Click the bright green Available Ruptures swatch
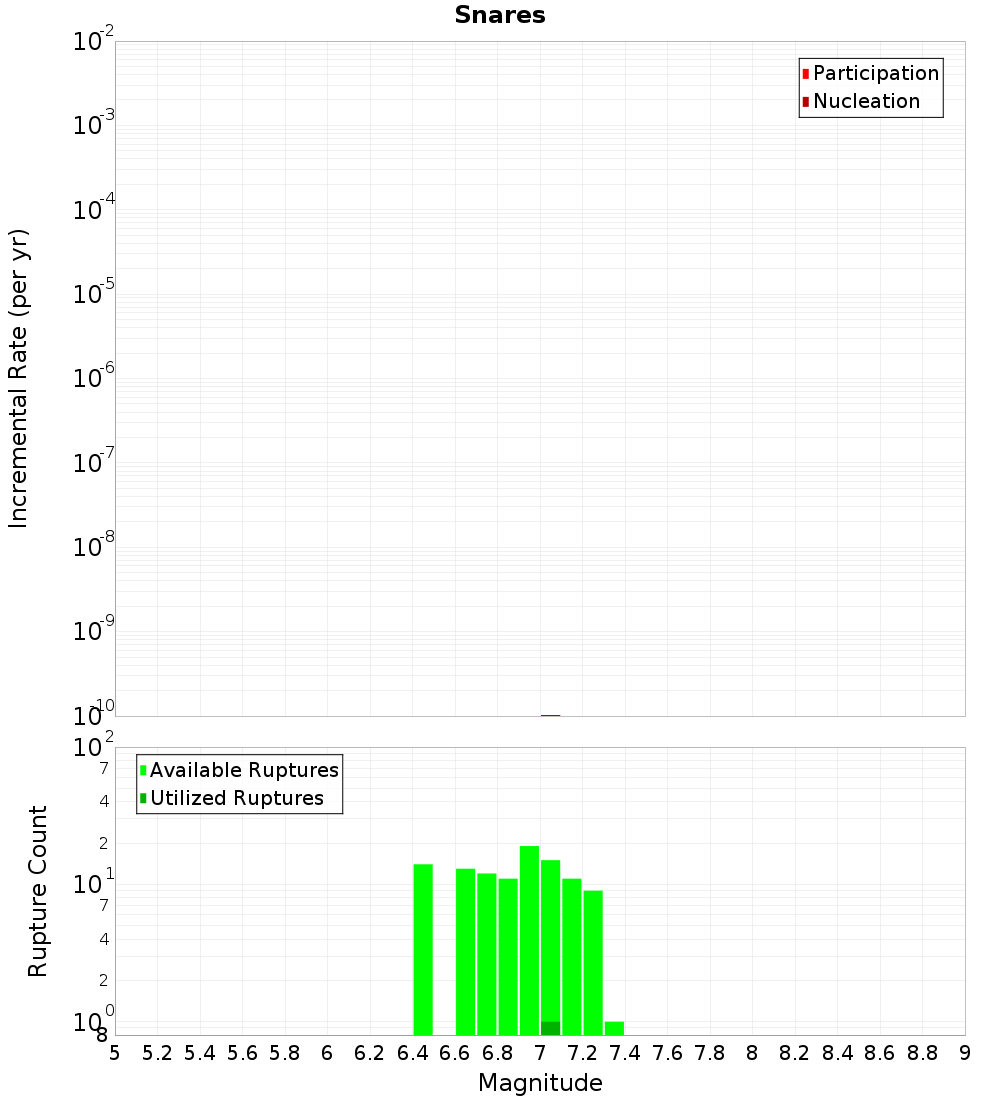 click(143, 770)
